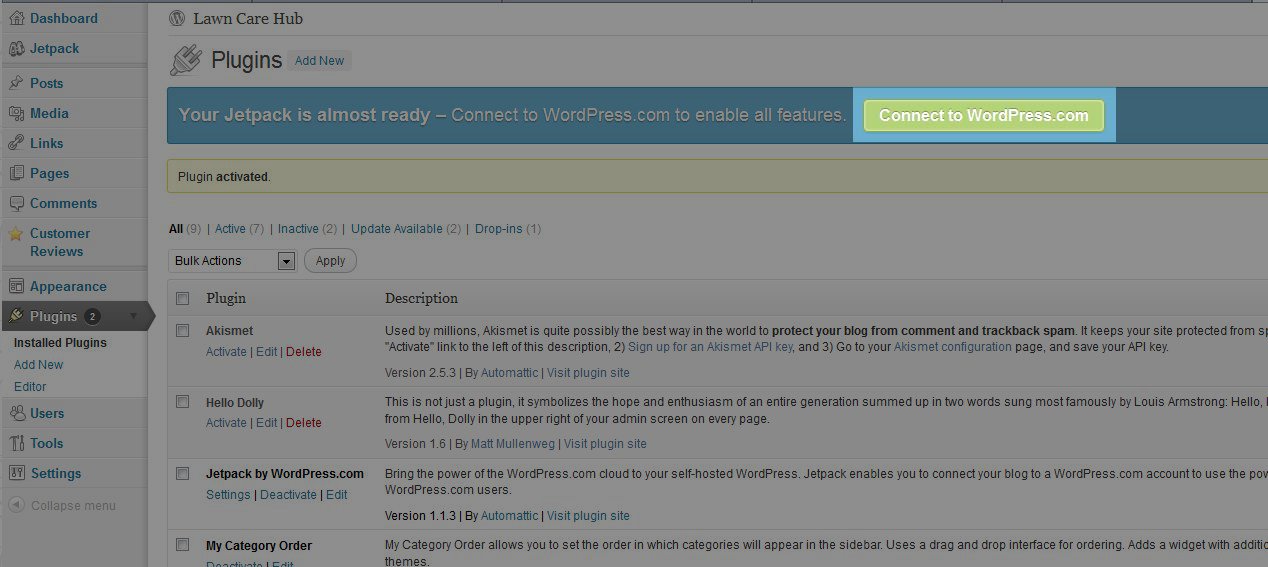This screenshot has width=1268, height=567.
Task: Check the Hello Dolly plugin checkbox
Action: (182, 401)
